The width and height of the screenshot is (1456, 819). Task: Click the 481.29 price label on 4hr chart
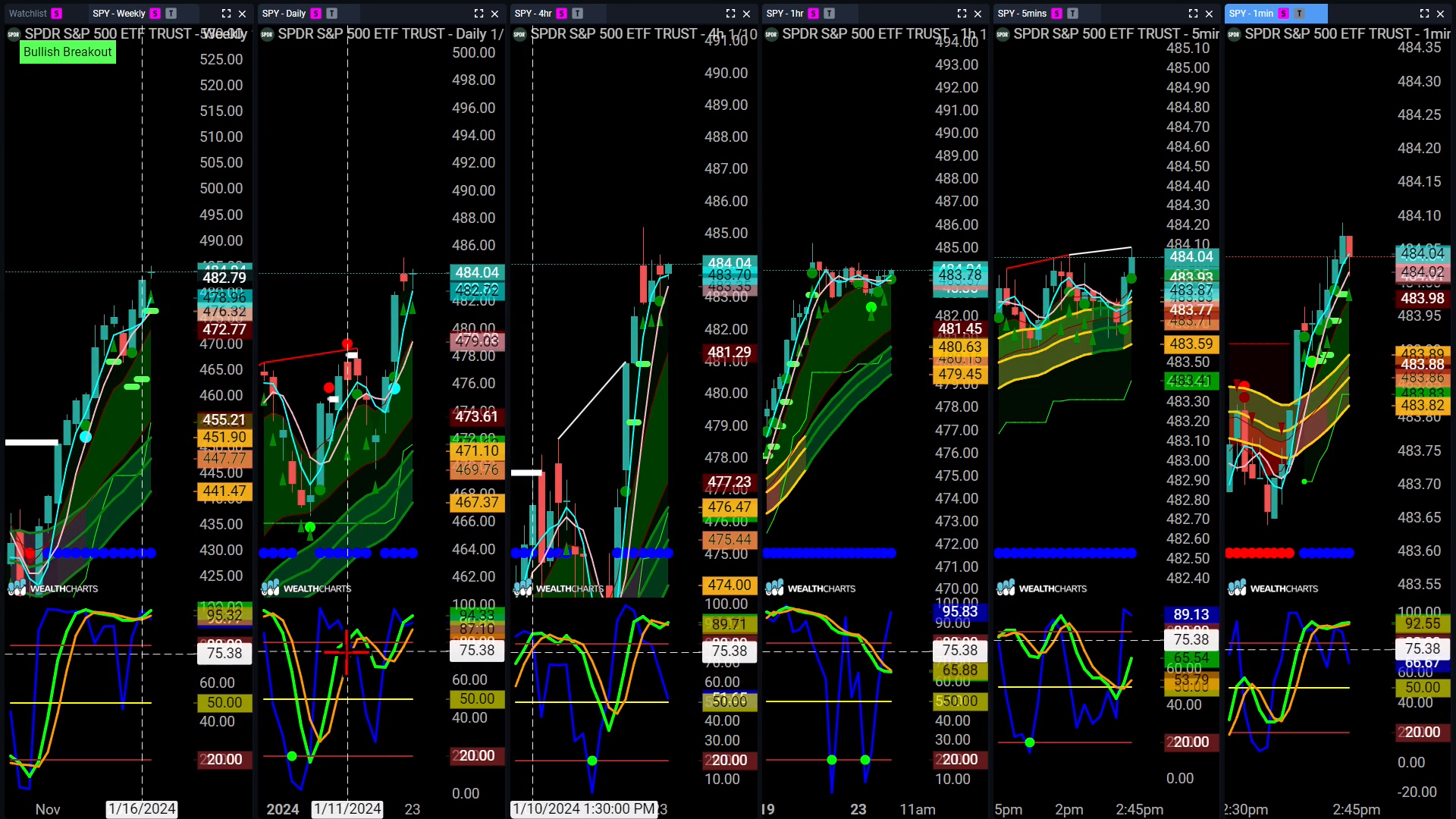coord(730,353)
